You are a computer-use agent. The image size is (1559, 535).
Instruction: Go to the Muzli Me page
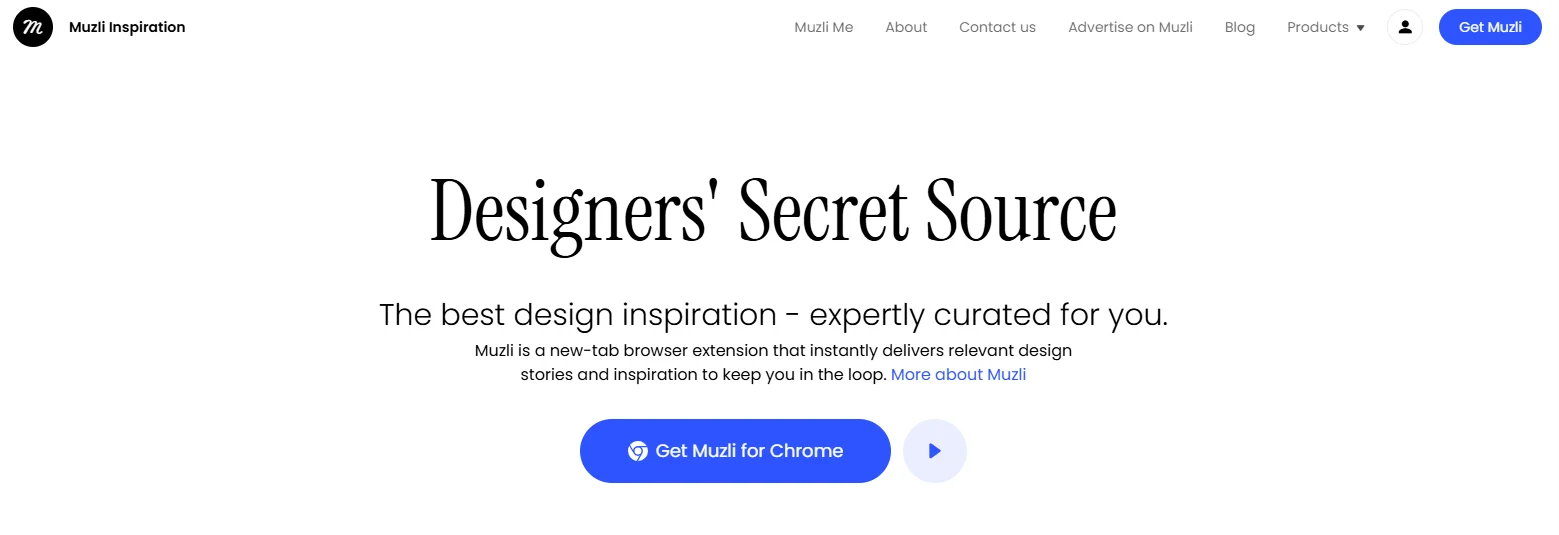click(824, 27)
